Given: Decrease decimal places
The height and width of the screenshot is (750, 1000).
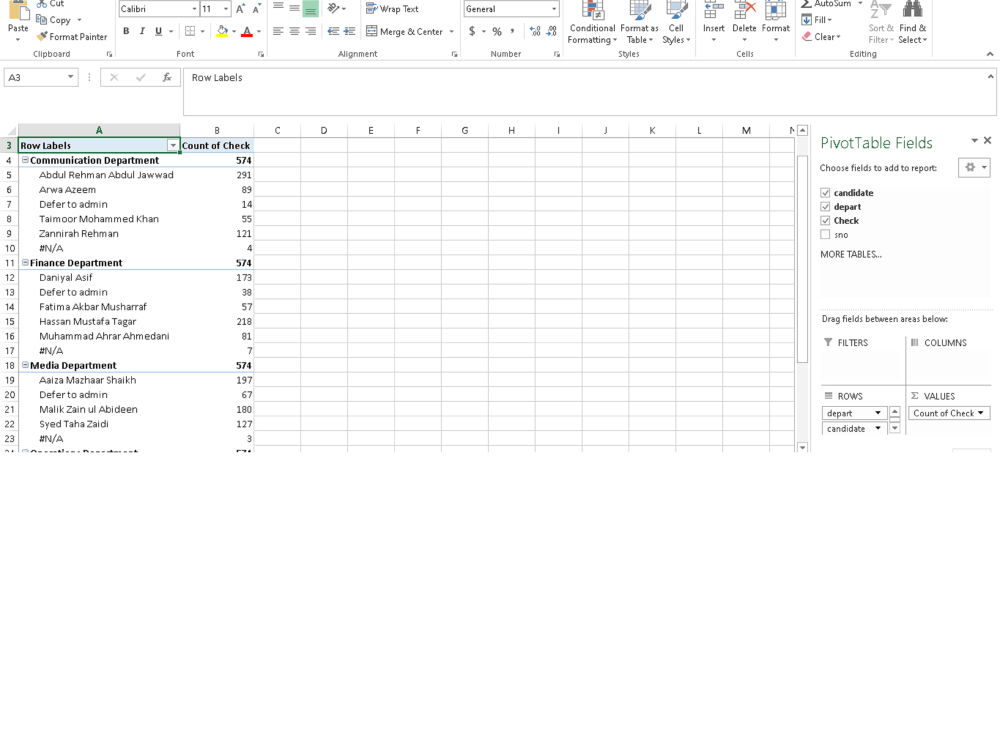Looking at the screenshot, I should tap(552, 31).
